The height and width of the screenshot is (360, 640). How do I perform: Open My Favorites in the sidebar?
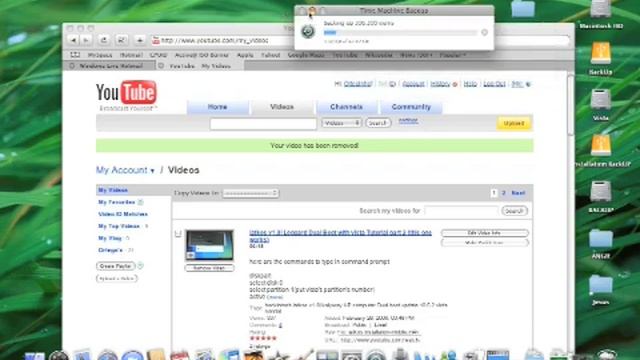coord(116,202)
